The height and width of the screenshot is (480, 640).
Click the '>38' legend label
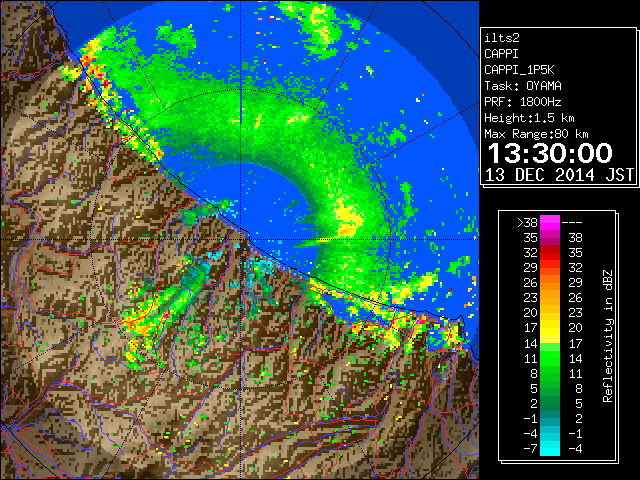(x=527, y=223)
